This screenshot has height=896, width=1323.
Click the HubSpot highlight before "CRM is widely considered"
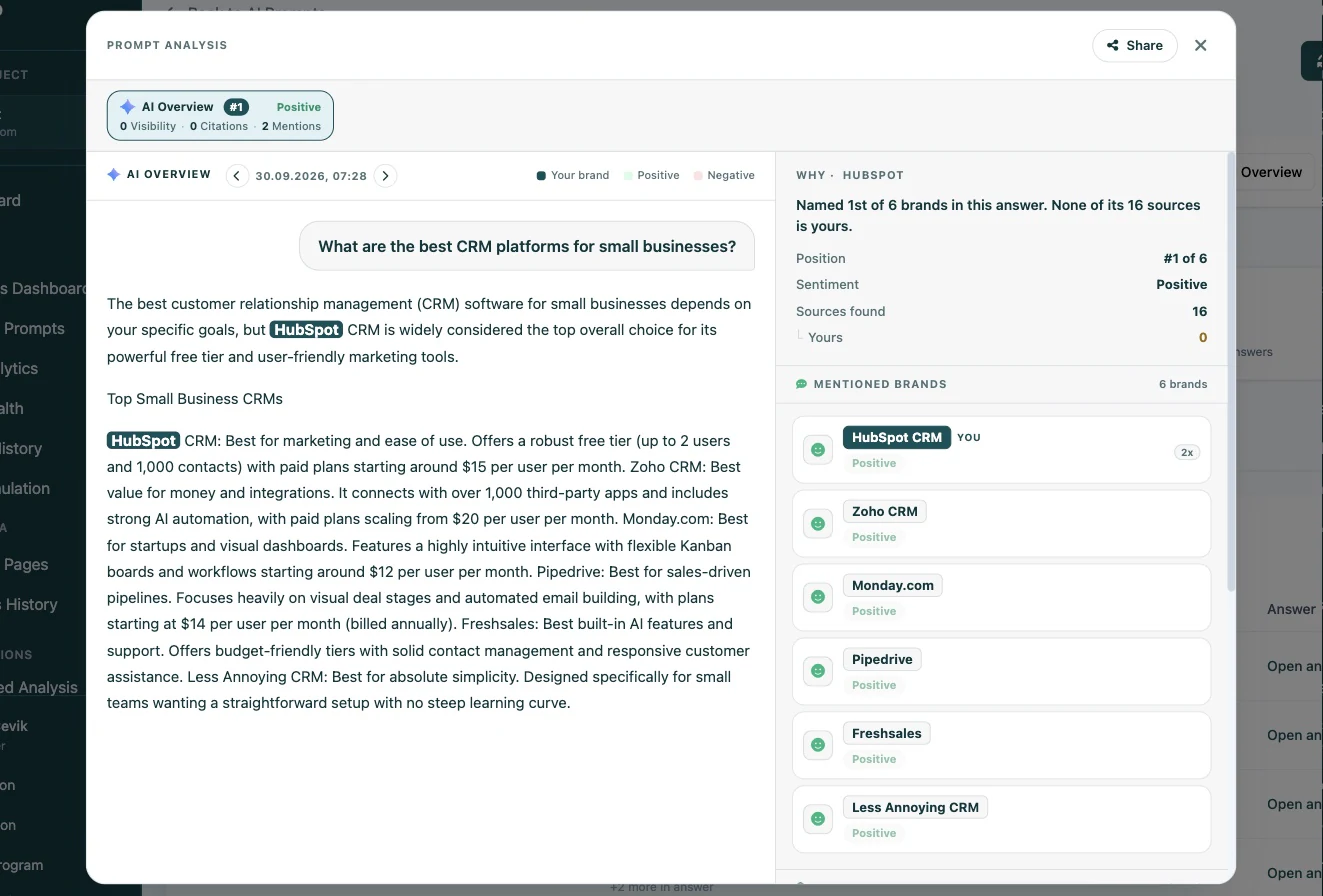306,330
